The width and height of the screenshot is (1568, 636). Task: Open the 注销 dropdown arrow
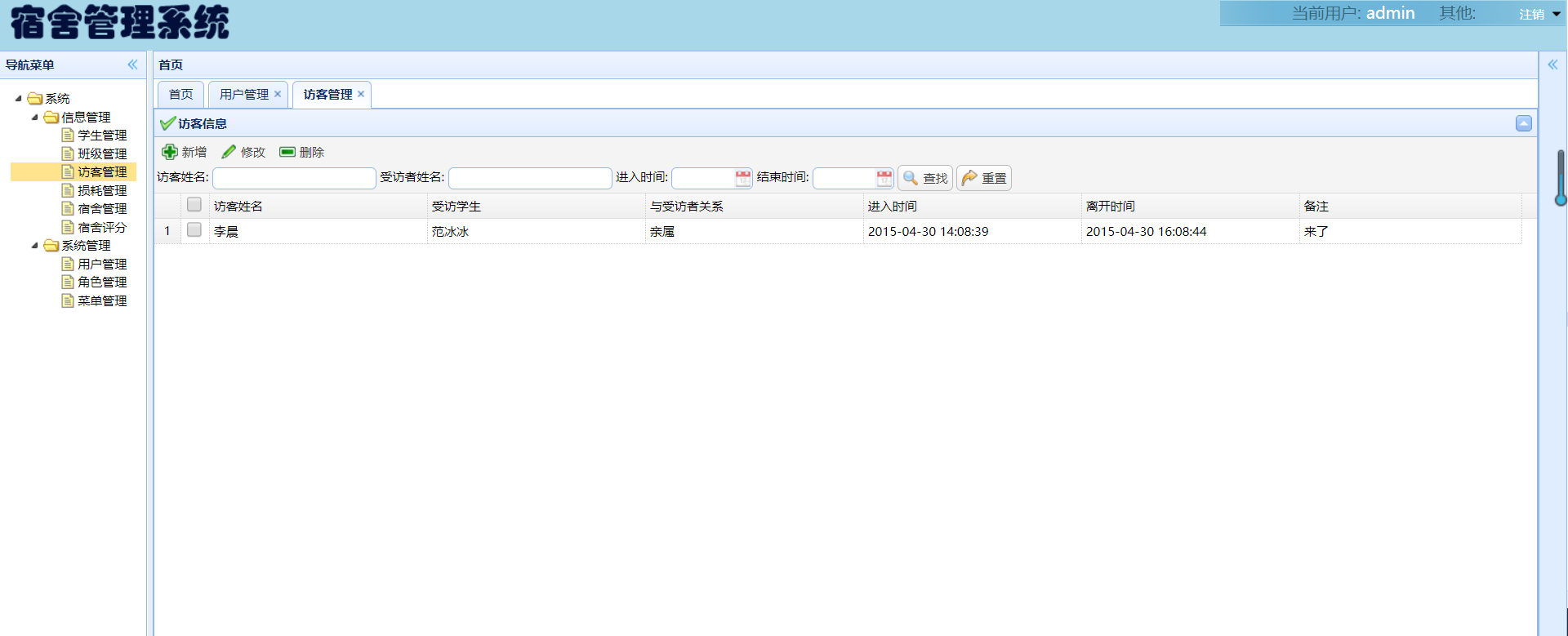click(x=1557, y=14)
